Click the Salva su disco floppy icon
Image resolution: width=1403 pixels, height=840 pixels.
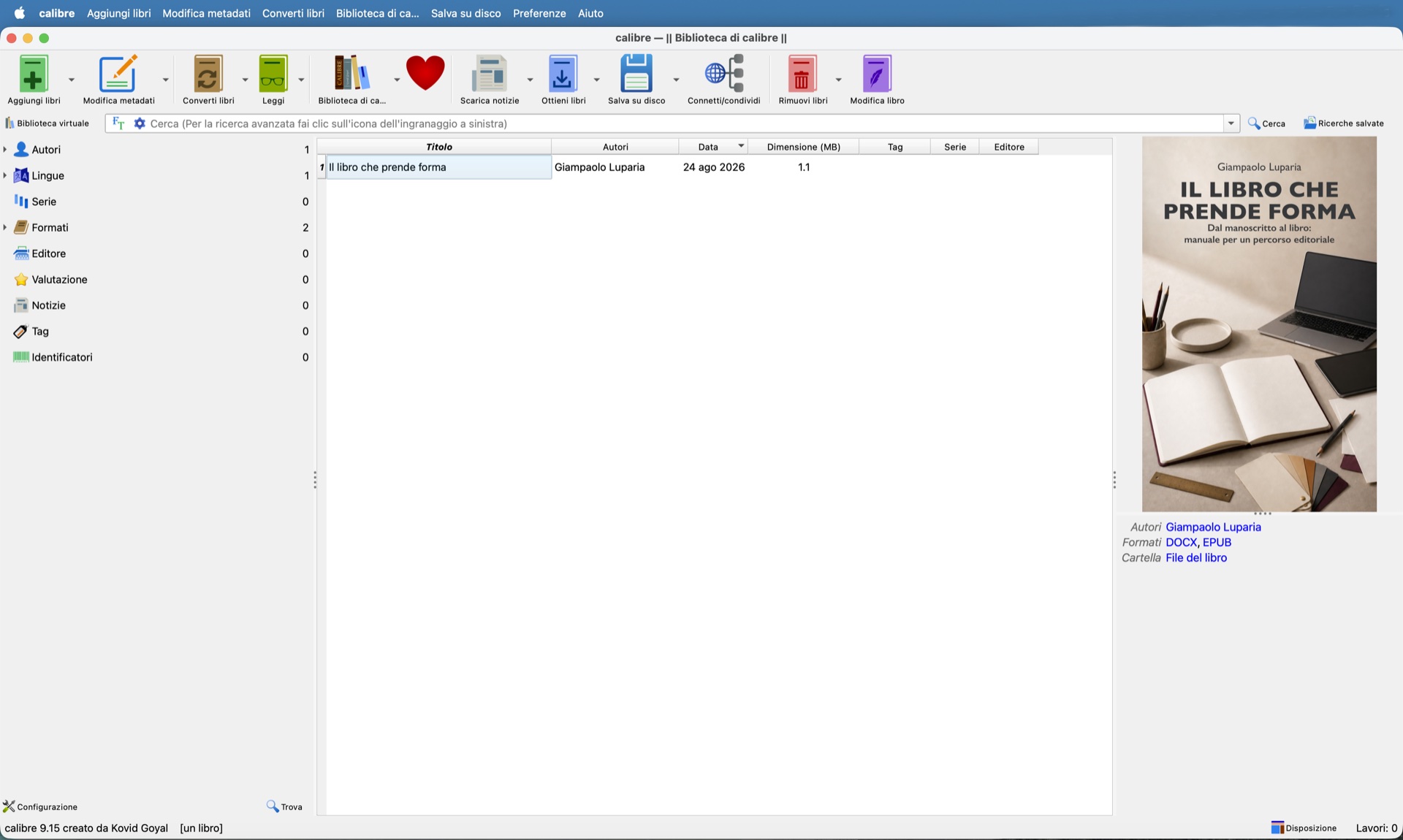(x=636, y=74)
